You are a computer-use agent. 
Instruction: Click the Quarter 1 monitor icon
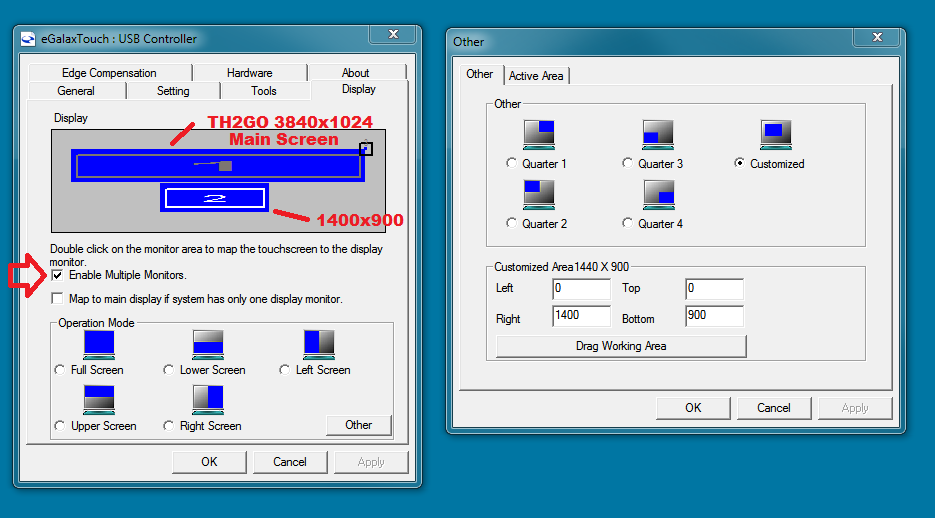click(539, 135)
